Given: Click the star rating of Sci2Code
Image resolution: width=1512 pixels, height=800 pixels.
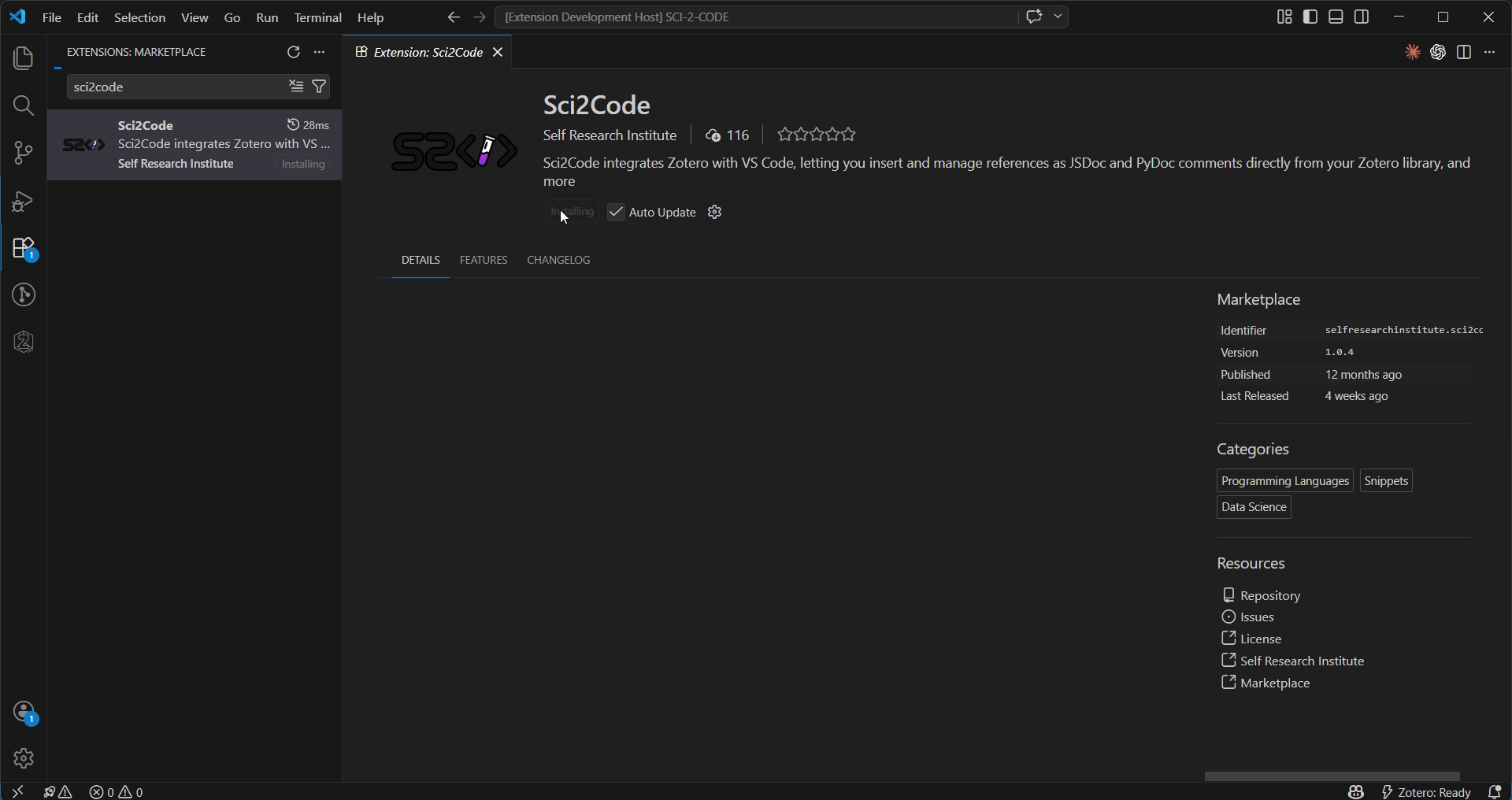Looking at the screenshot, I should pos(816,135).
